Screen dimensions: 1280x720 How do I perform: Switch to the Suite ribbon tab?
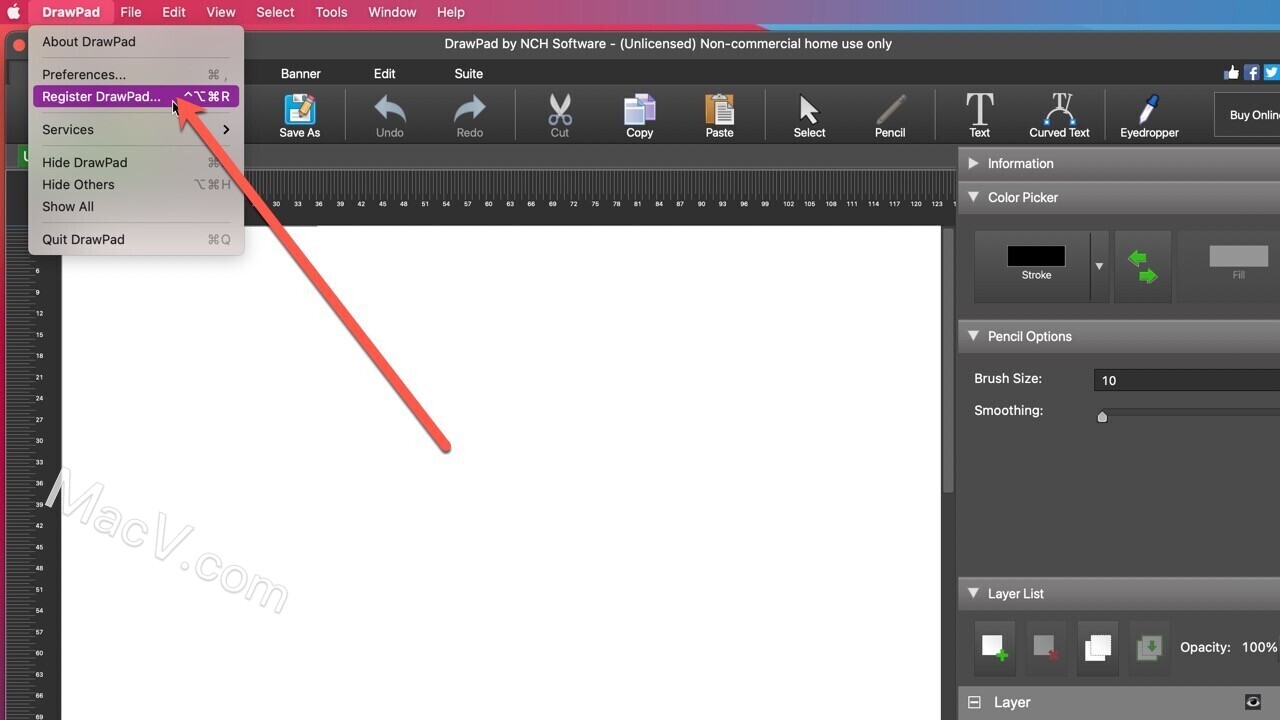point(468,73)
